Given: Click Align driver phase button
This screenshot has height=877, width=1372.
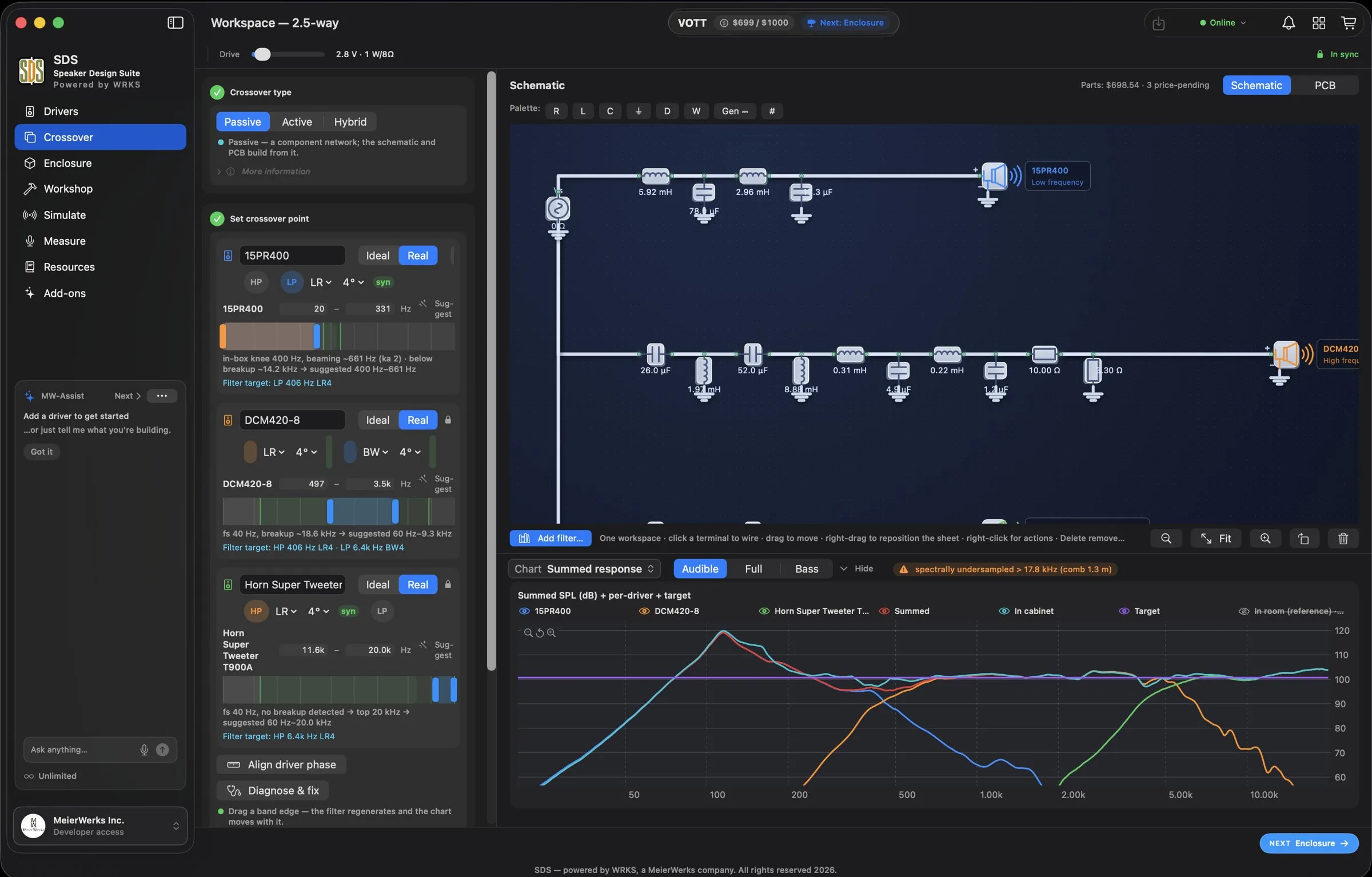Looking at the screenshot, I should [x=281, y=765].
